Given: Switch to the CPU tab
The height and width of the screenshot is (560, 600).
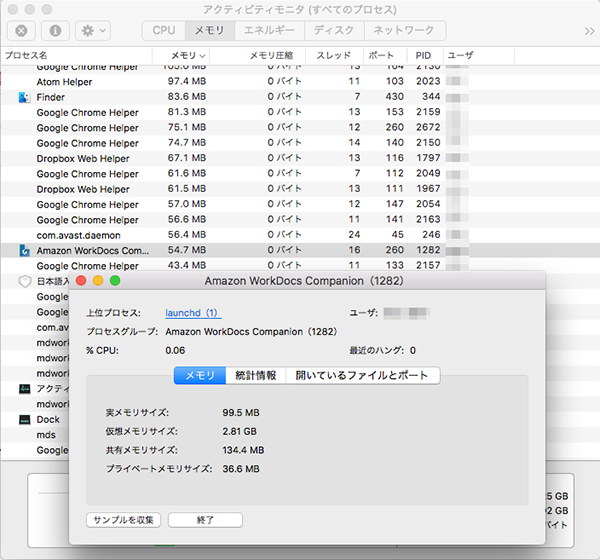Looking at the screenshot, I should point(164,30).
